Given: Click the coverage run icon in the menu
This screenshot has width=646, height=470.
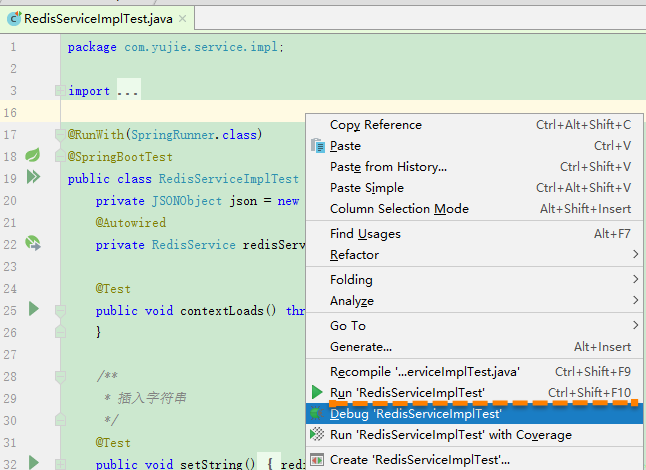Looking at the screenshot, I should [x=317, y=434].
